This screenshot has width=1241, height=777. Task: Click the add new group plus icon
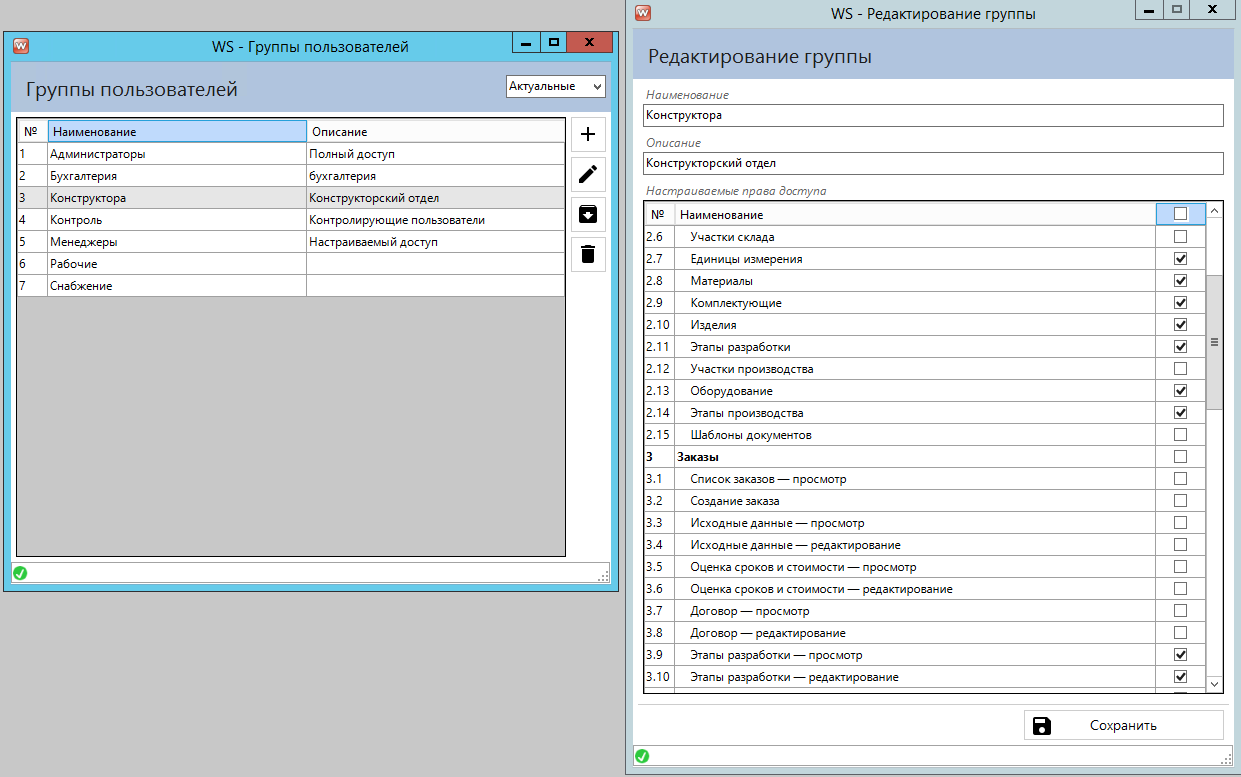(588, 135)
